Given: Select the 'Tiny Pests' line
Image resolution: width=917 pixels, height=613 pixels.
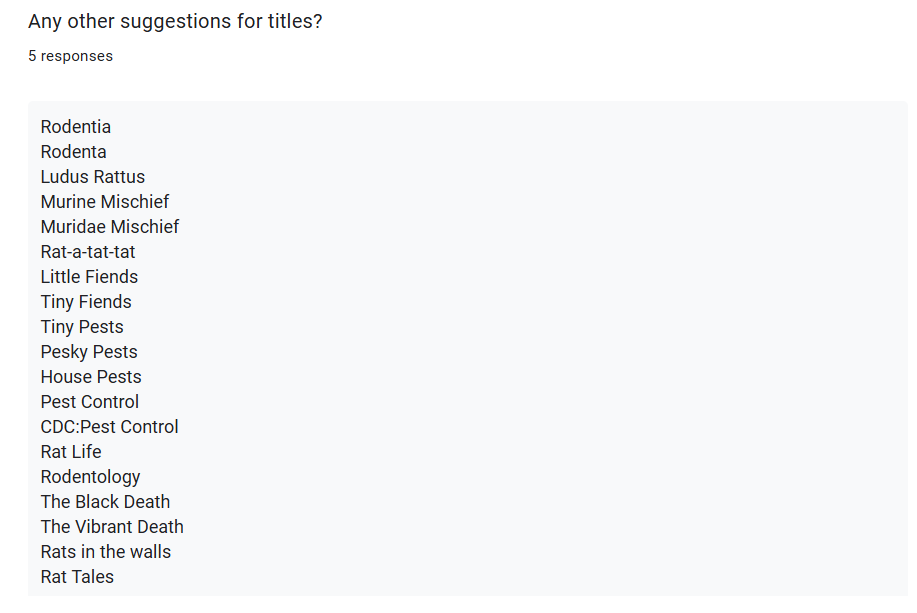Looking at the screenshot, I should pyautogui.click(x=82, y=327).
